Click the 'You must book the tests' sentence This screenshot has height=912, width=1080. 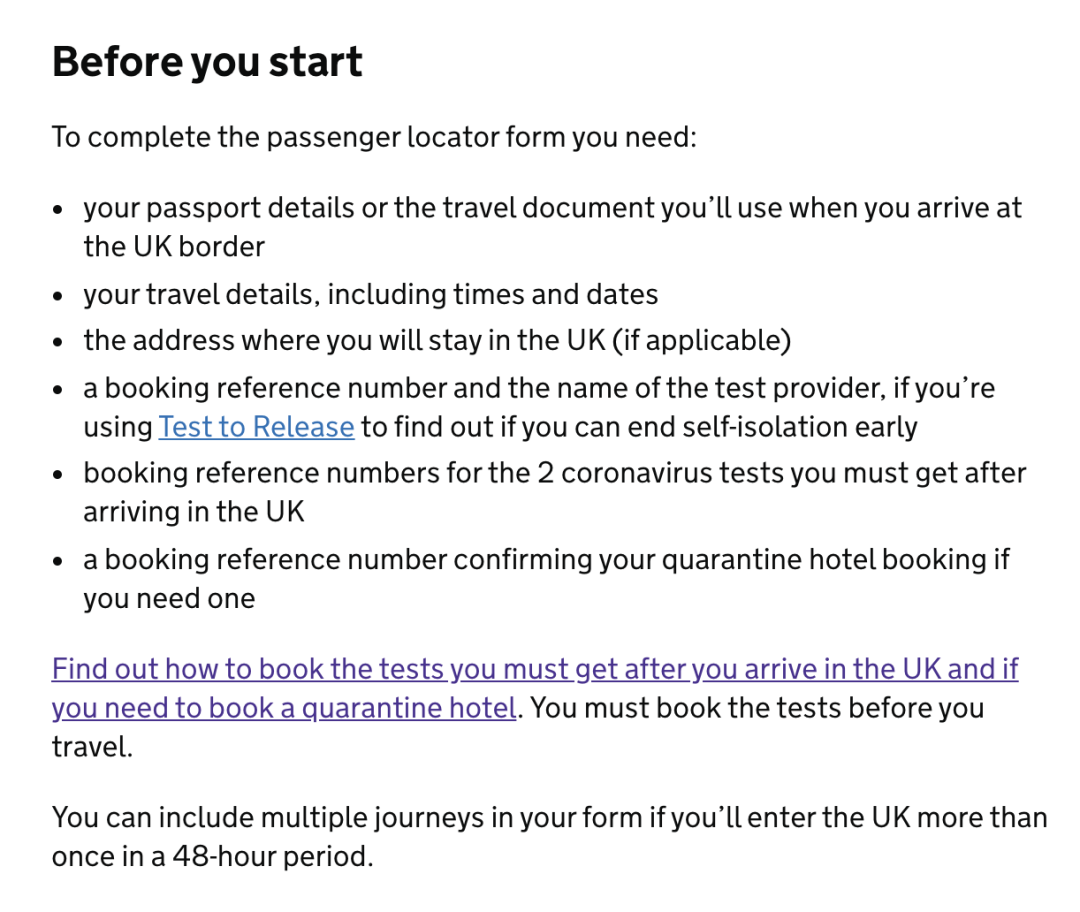click(758, 708)
